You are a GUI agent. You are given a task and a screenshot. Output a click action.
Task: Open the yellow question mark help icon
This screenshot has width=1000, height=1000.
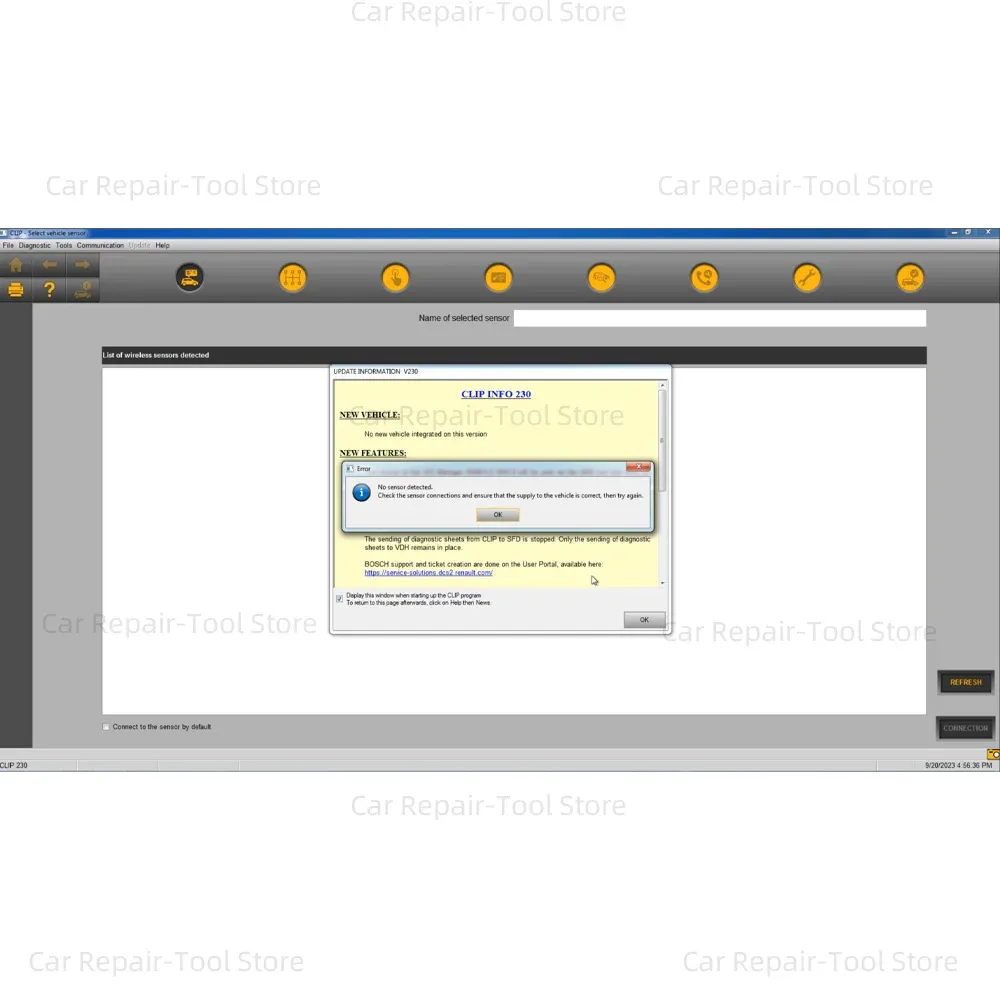[49, 290]
